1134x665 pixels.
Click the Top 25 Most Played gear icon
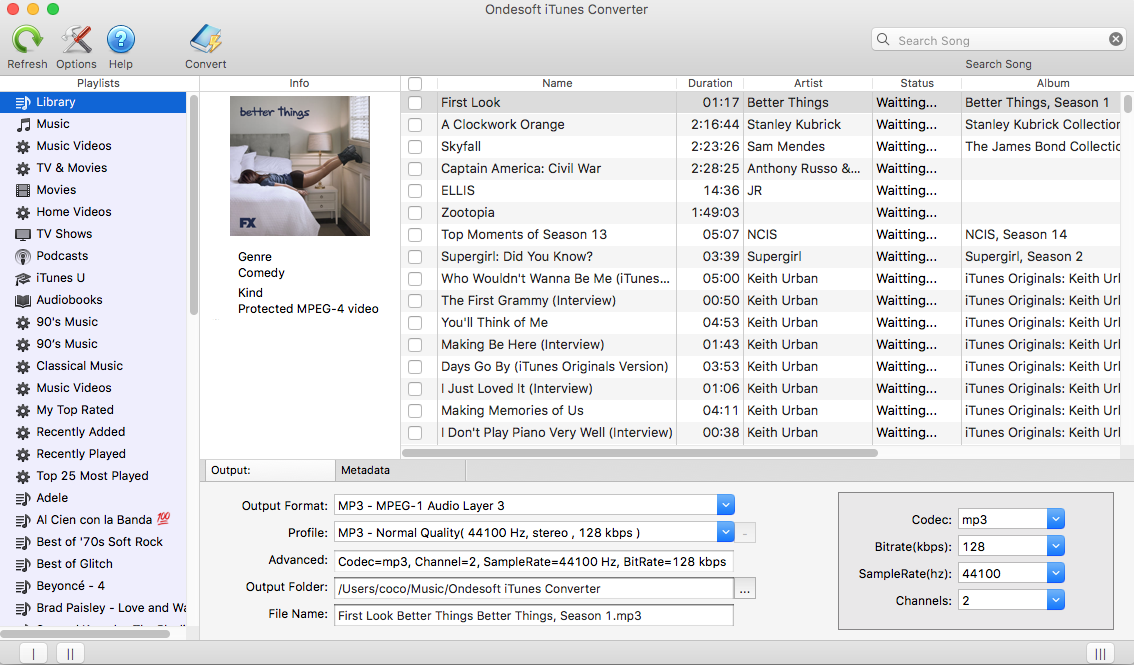(x=23, y=476)
